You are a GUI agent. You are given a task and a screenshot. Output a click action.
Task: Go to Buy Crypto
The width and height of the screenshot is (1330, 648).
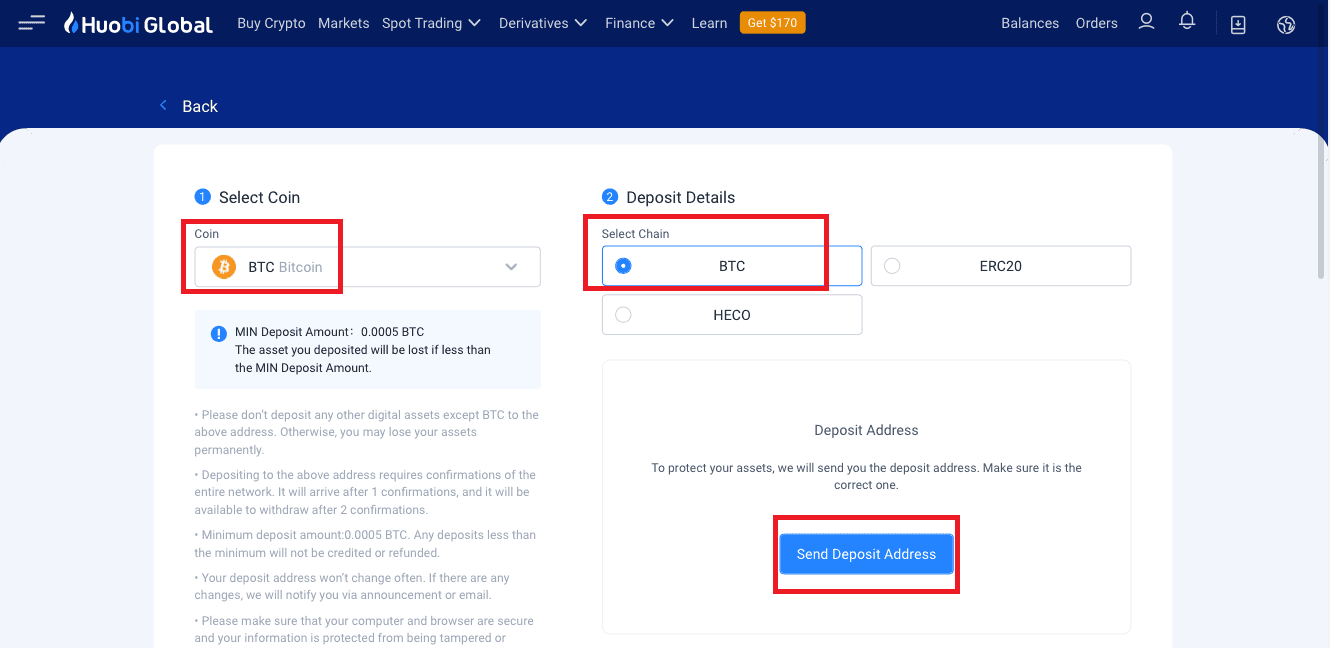point(272,23)
